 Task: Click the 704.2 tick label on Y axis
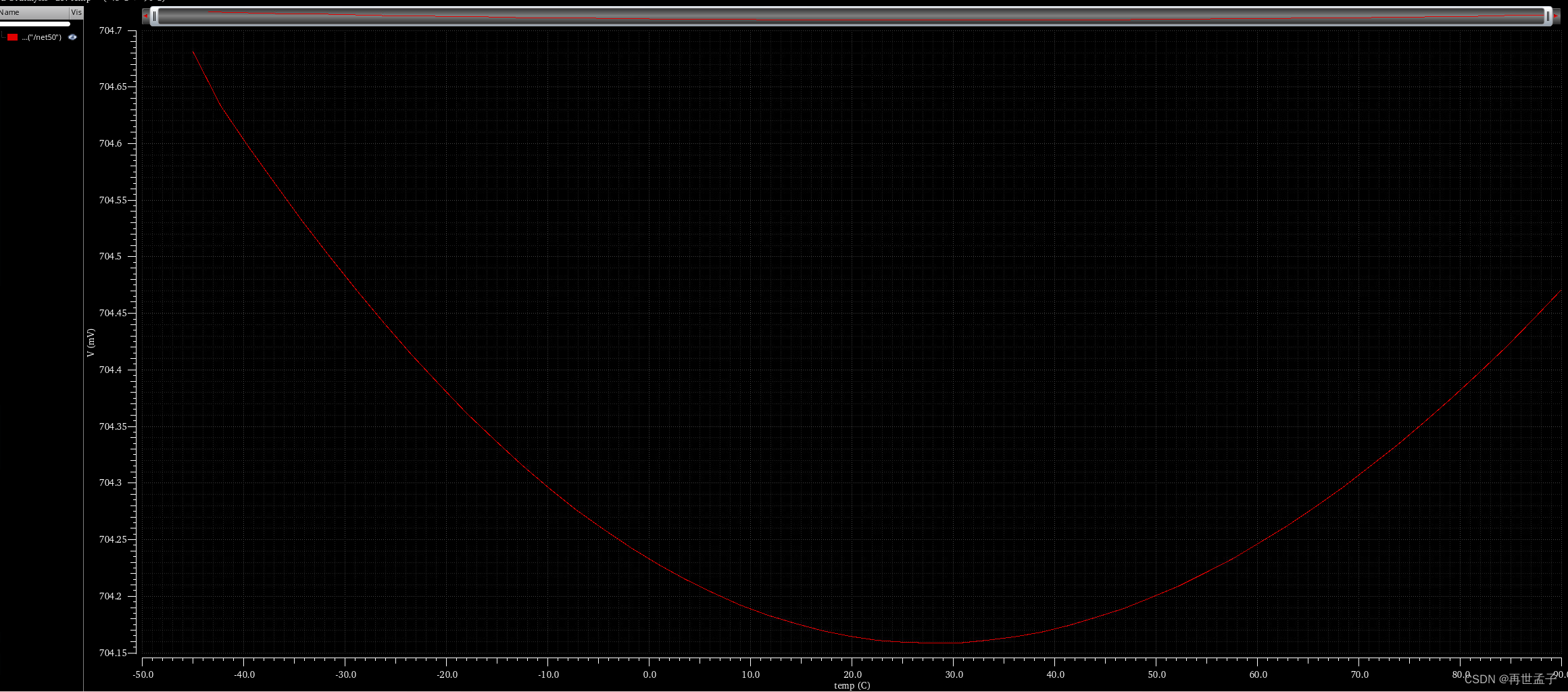pos(110,596)
